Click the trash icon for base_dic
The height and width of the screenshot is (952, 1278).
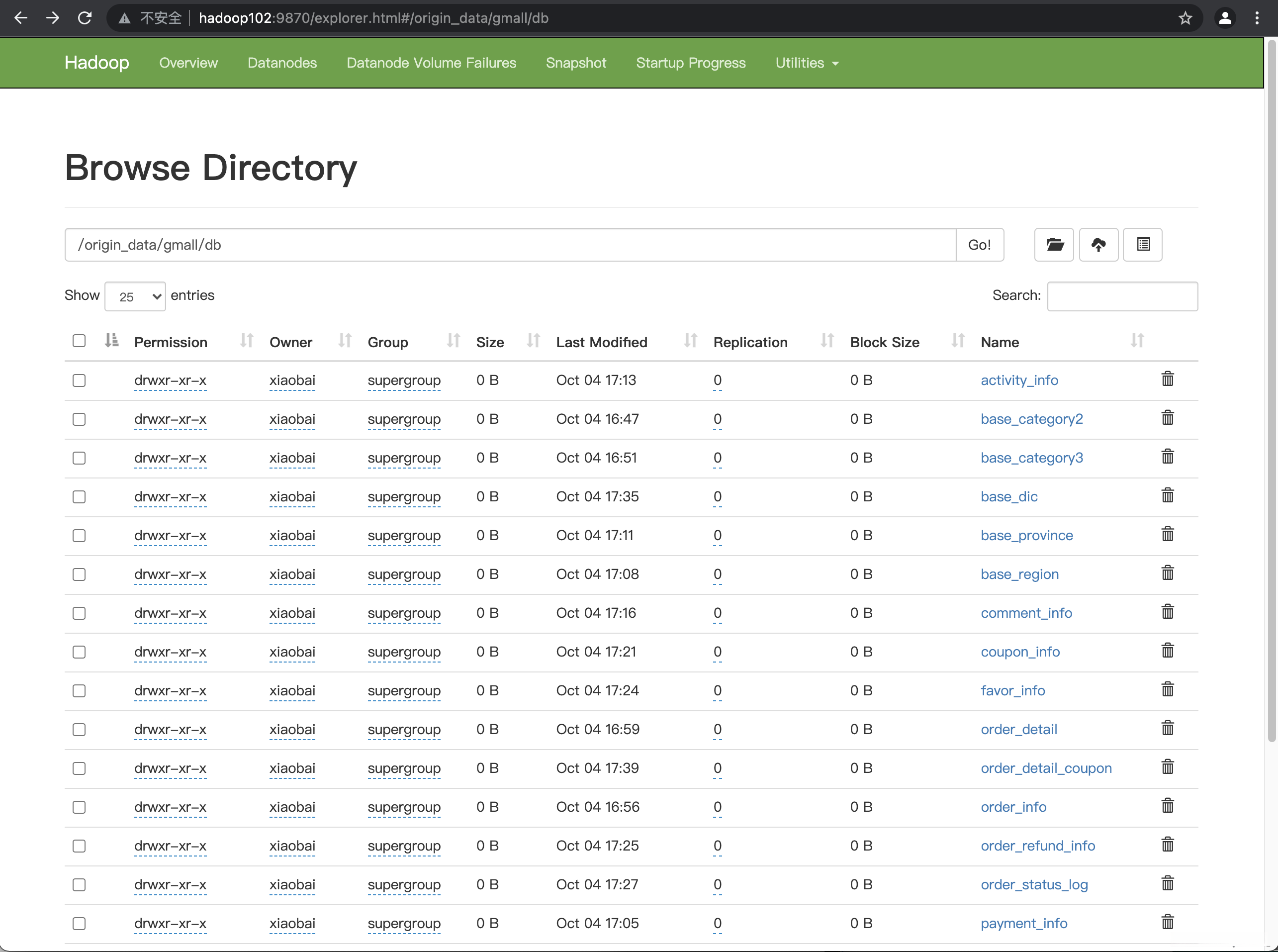tap(1168, 495)
